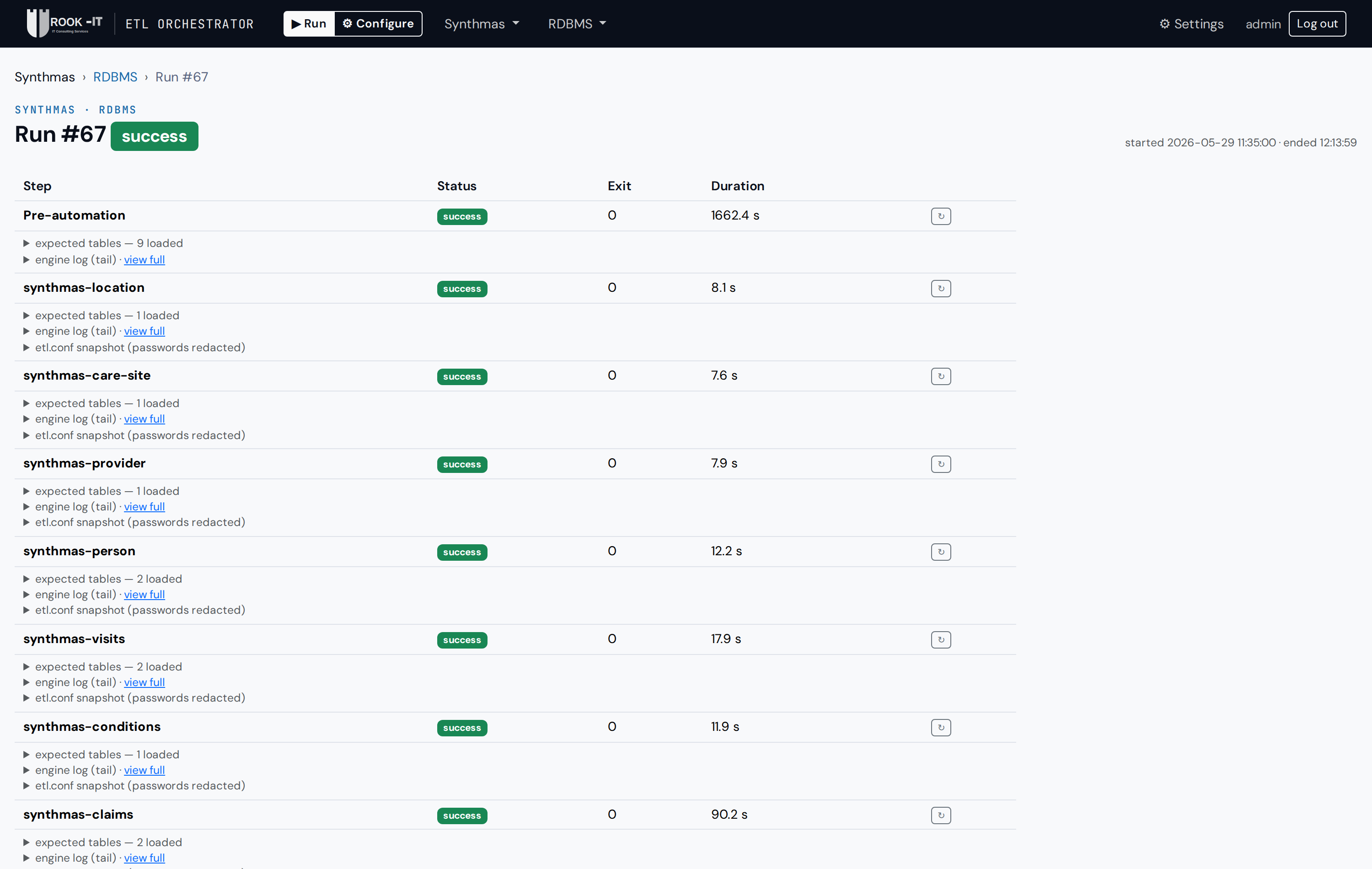Screen dimensions: 1372x869
Task: Click rerun icon for synthmas-provider
Action: coord(941,464)
